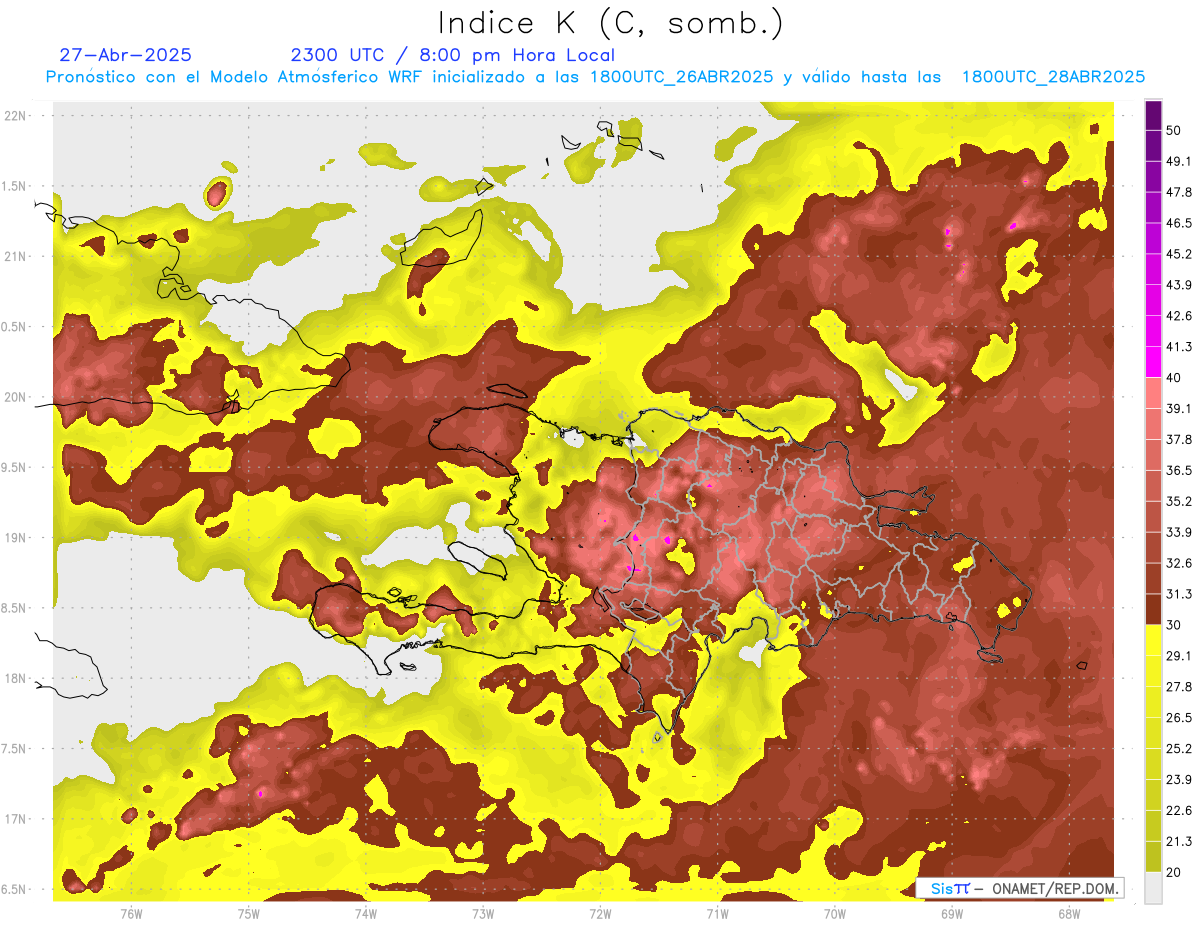This screenshot has height=927, width=1200.
Task: Pick the gray color bar segment below 20
Action: click(x=1153, y=888)
